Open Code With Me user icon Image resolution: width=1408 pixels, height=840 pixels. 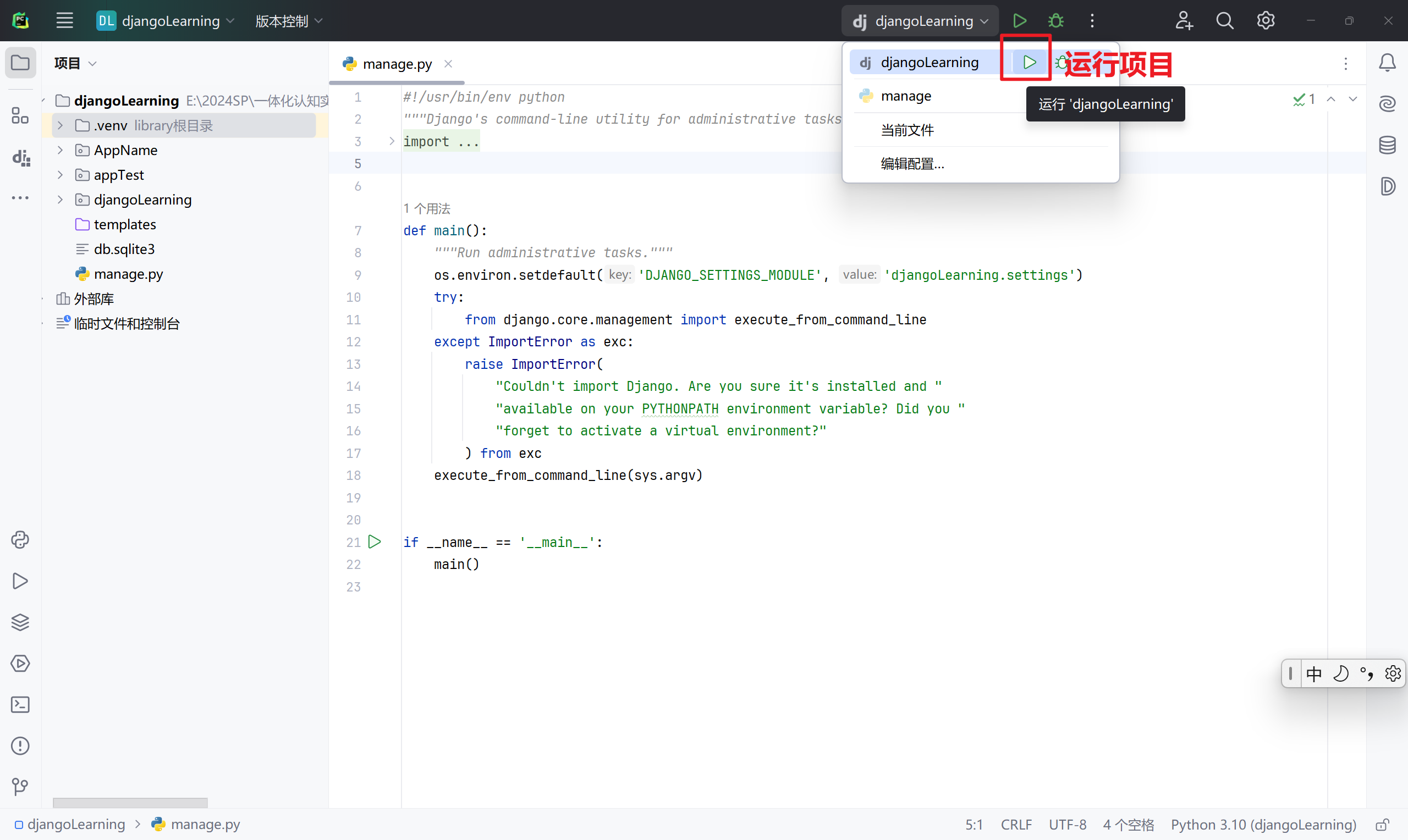point(1184,21)
